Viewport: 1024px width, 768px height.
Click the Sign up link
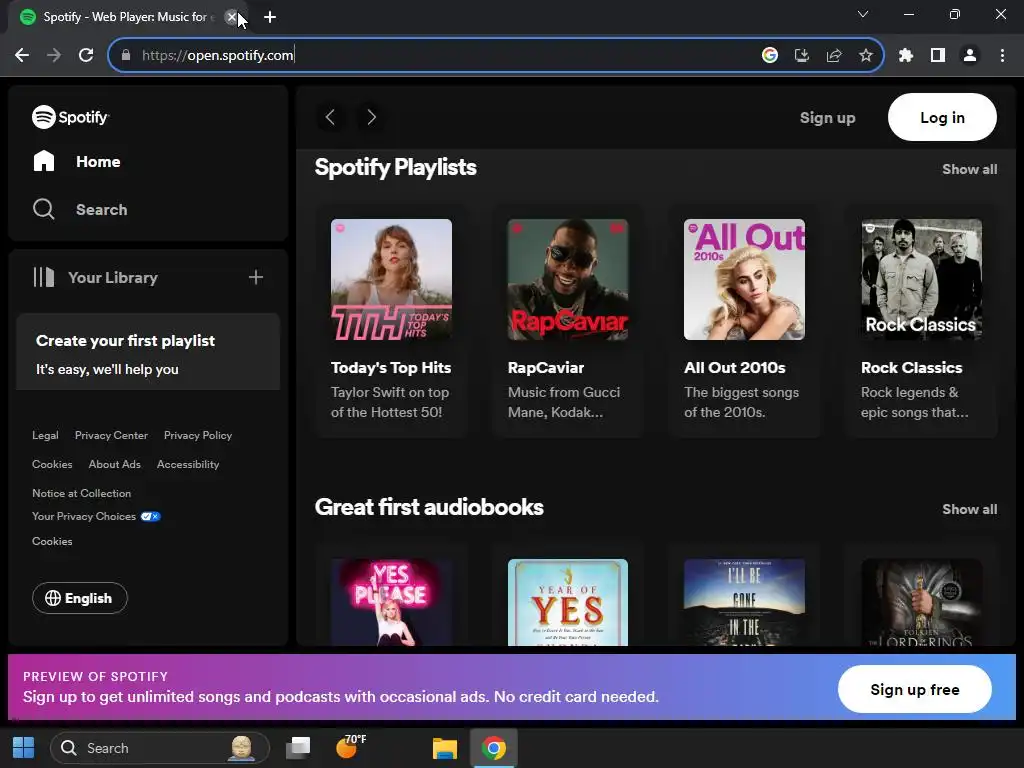[827, 118]
